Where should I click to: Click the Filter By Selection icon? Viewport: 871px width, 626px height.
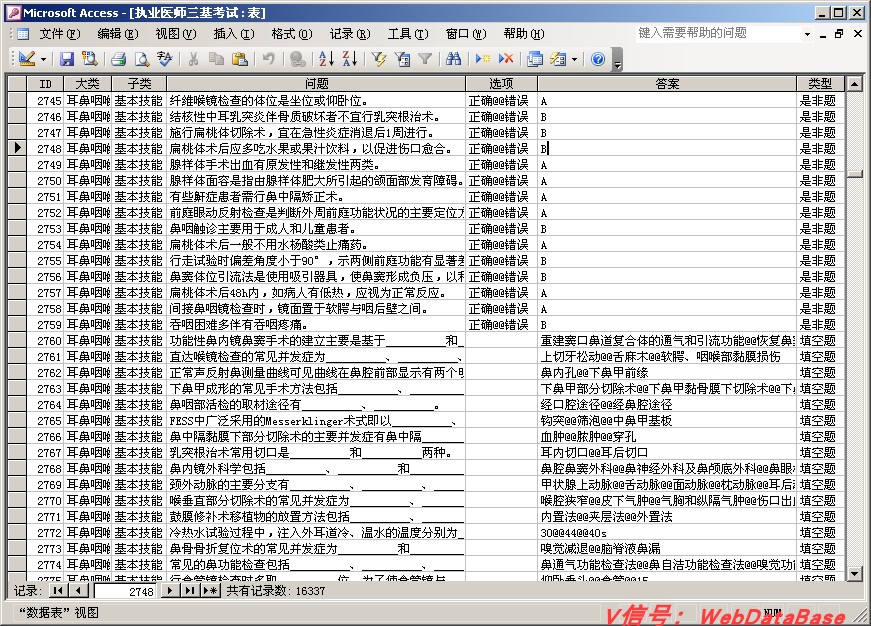(x=379, y=58)
